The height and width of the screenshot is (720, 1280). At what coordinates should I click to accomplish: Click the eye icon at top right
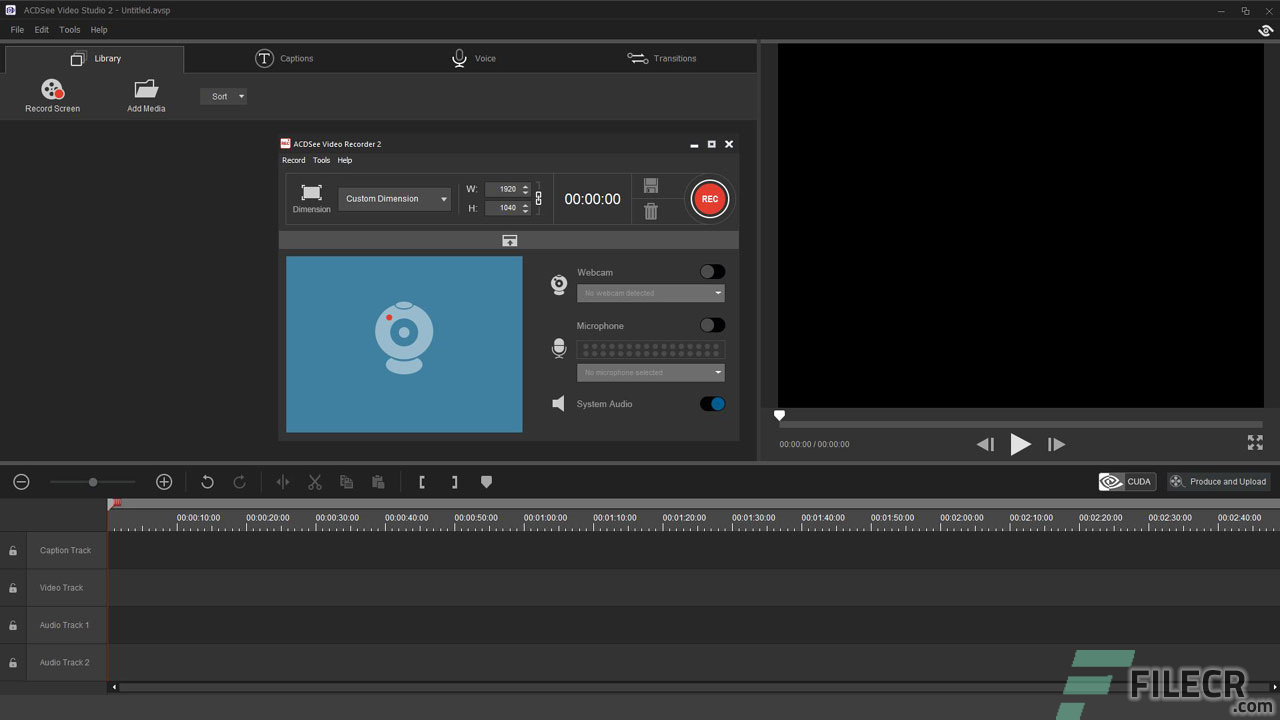[1265, 31]
